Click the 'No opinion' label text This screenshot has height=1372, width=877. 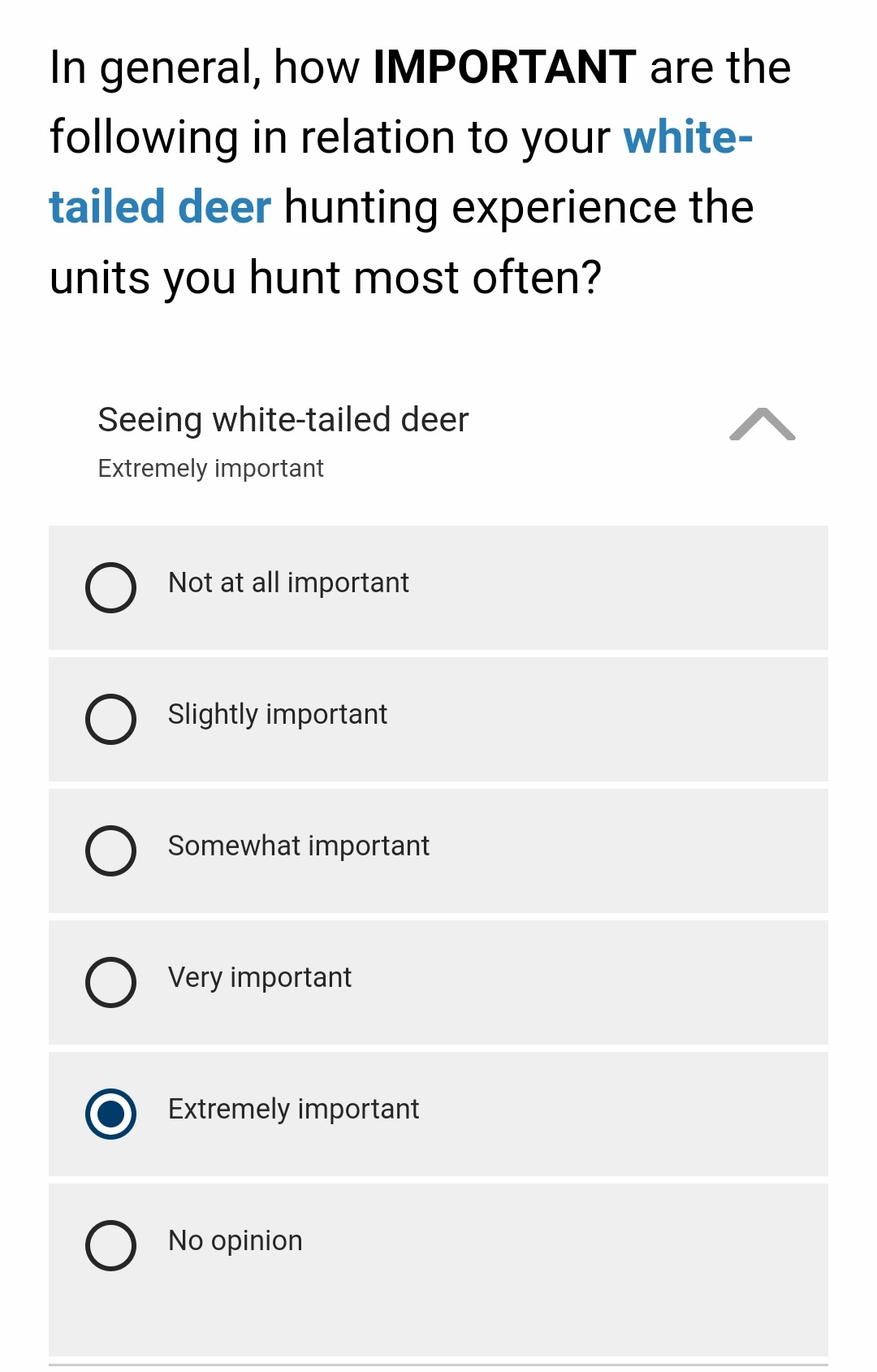(x=235, y=1241)
